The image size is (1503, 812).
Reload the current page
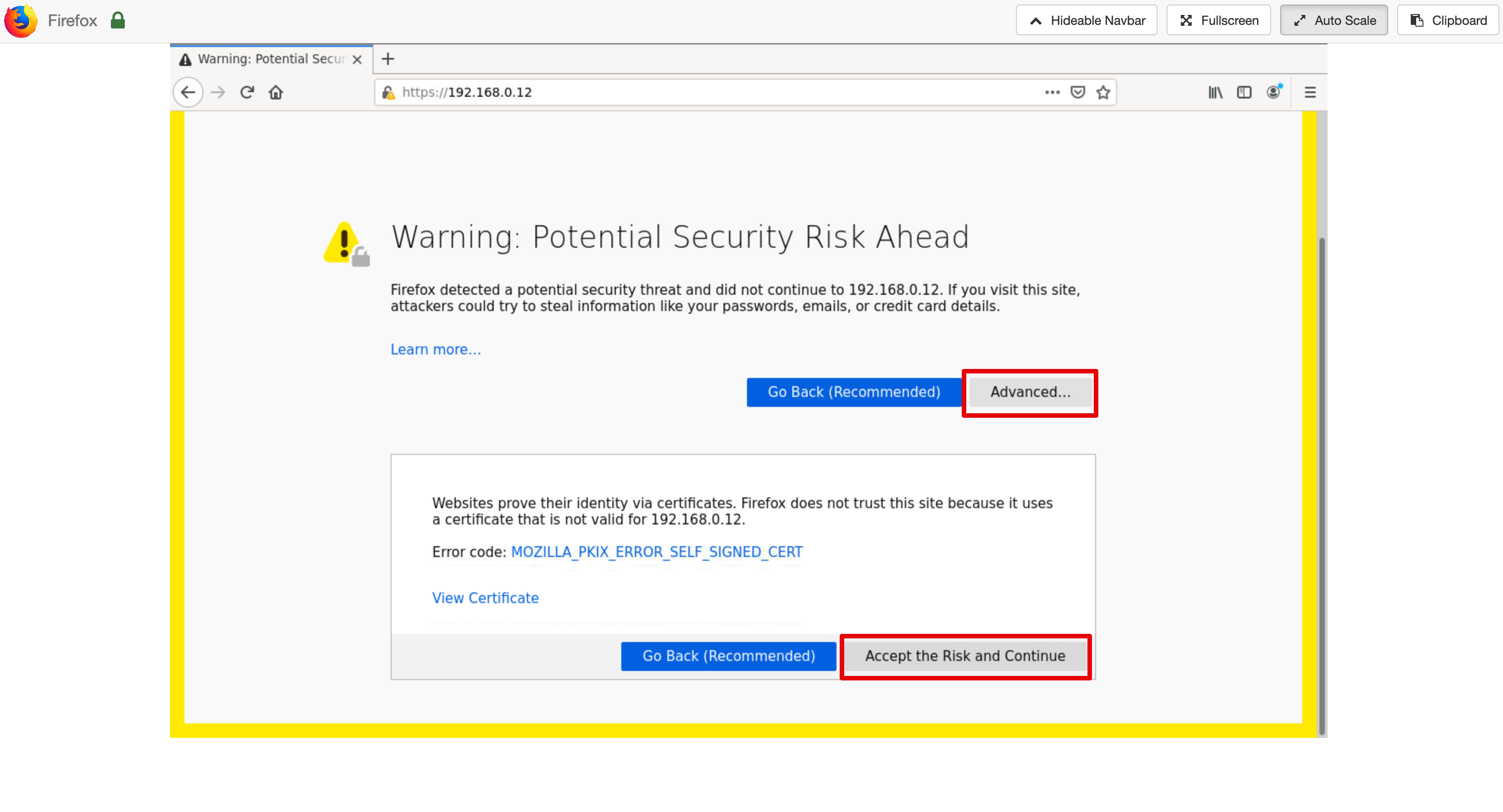pyautogui.click(x=247, y=92)
